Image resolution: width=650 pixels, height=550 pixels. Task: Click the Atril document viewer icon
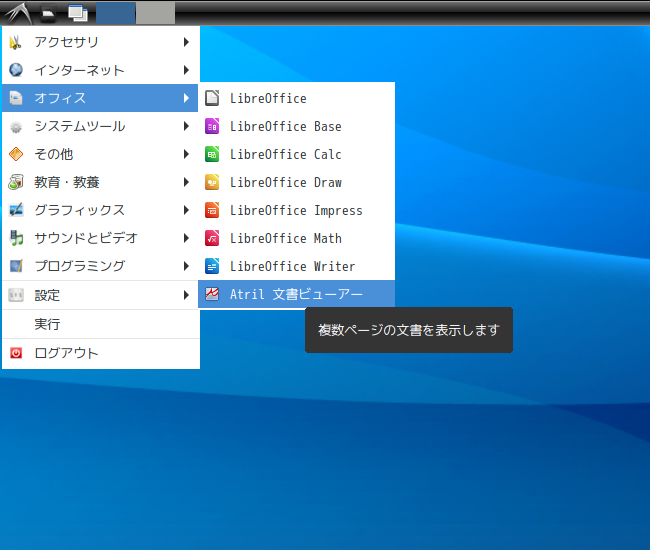212,294
